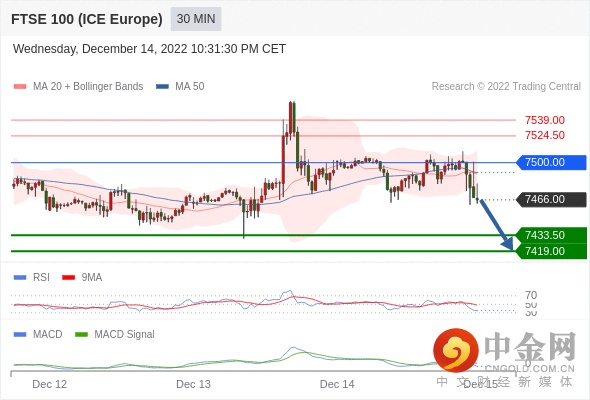The width and height of the screenshot is (590, 400).
Task: Toggle the MA 50 legend label
Action: 190,87
